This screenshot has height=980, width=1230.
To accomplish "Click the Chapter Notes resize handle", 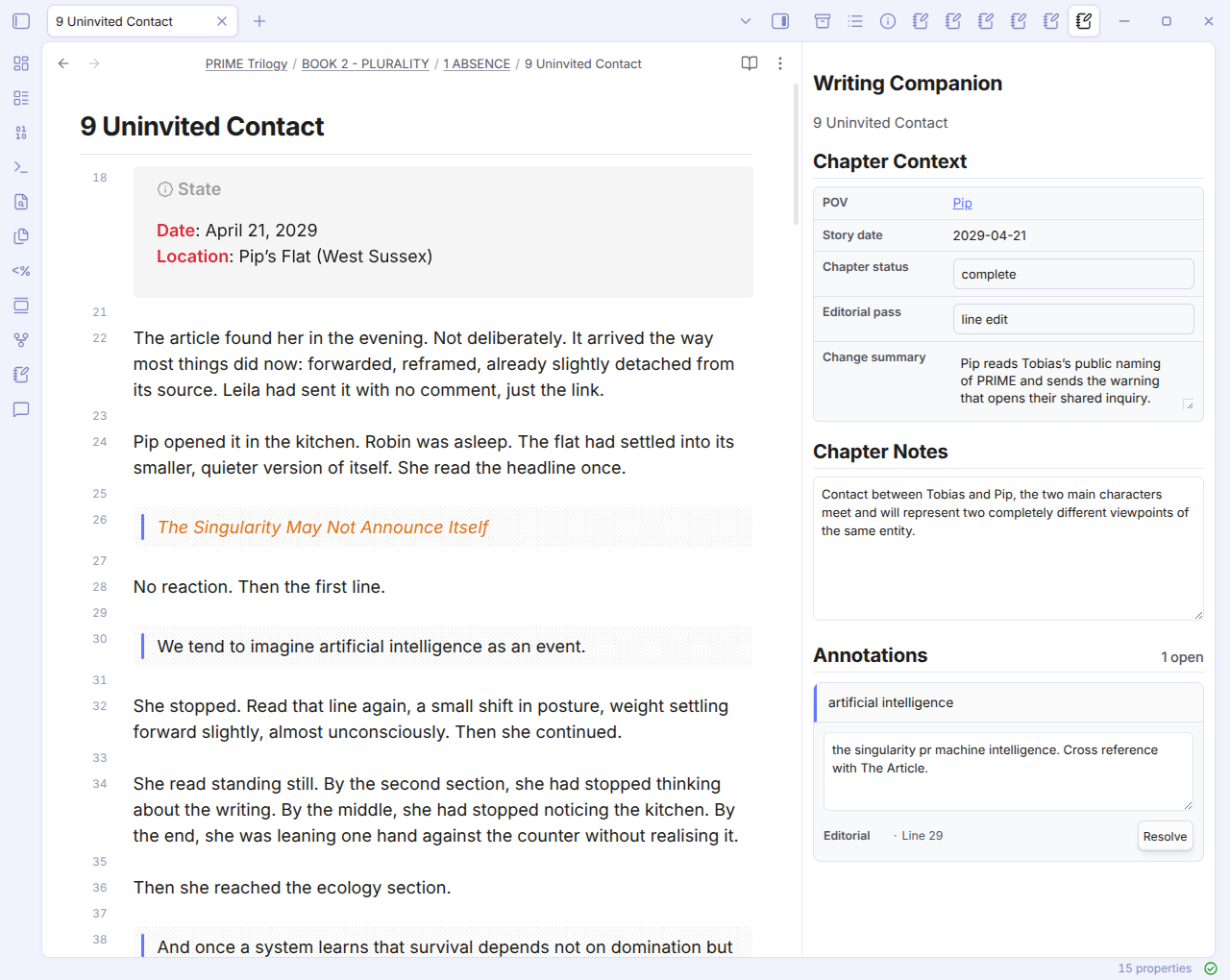I will tap(1198, 615).
